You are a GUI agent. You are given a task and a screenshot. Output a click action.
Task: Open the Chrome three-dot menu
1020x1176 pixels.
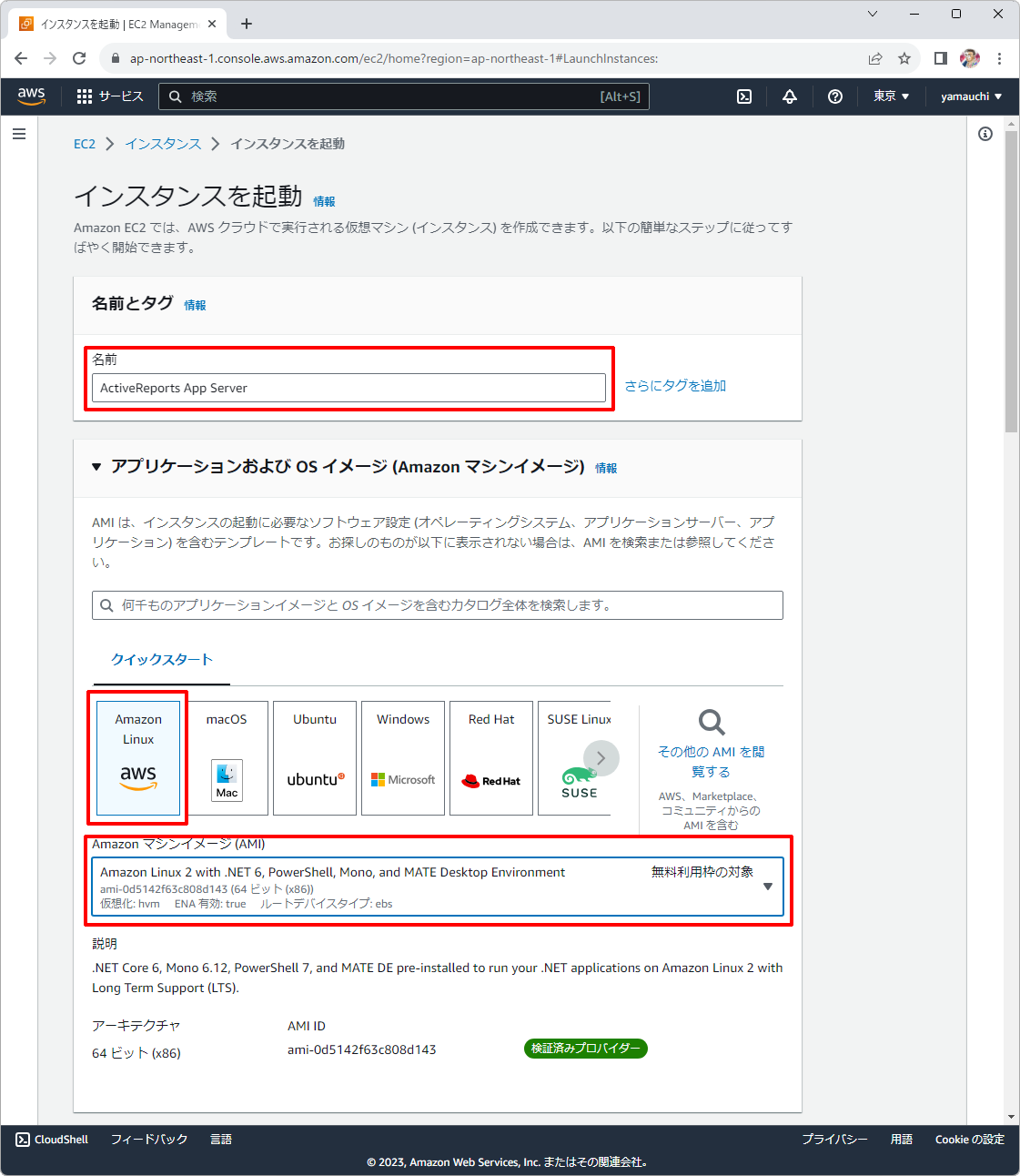point(999,58)
